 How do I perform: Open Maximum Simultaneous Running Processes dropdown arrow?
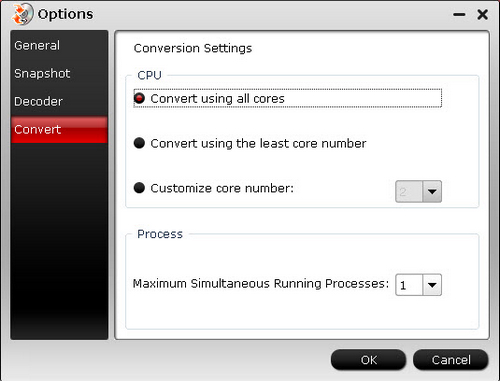(432, 285)
